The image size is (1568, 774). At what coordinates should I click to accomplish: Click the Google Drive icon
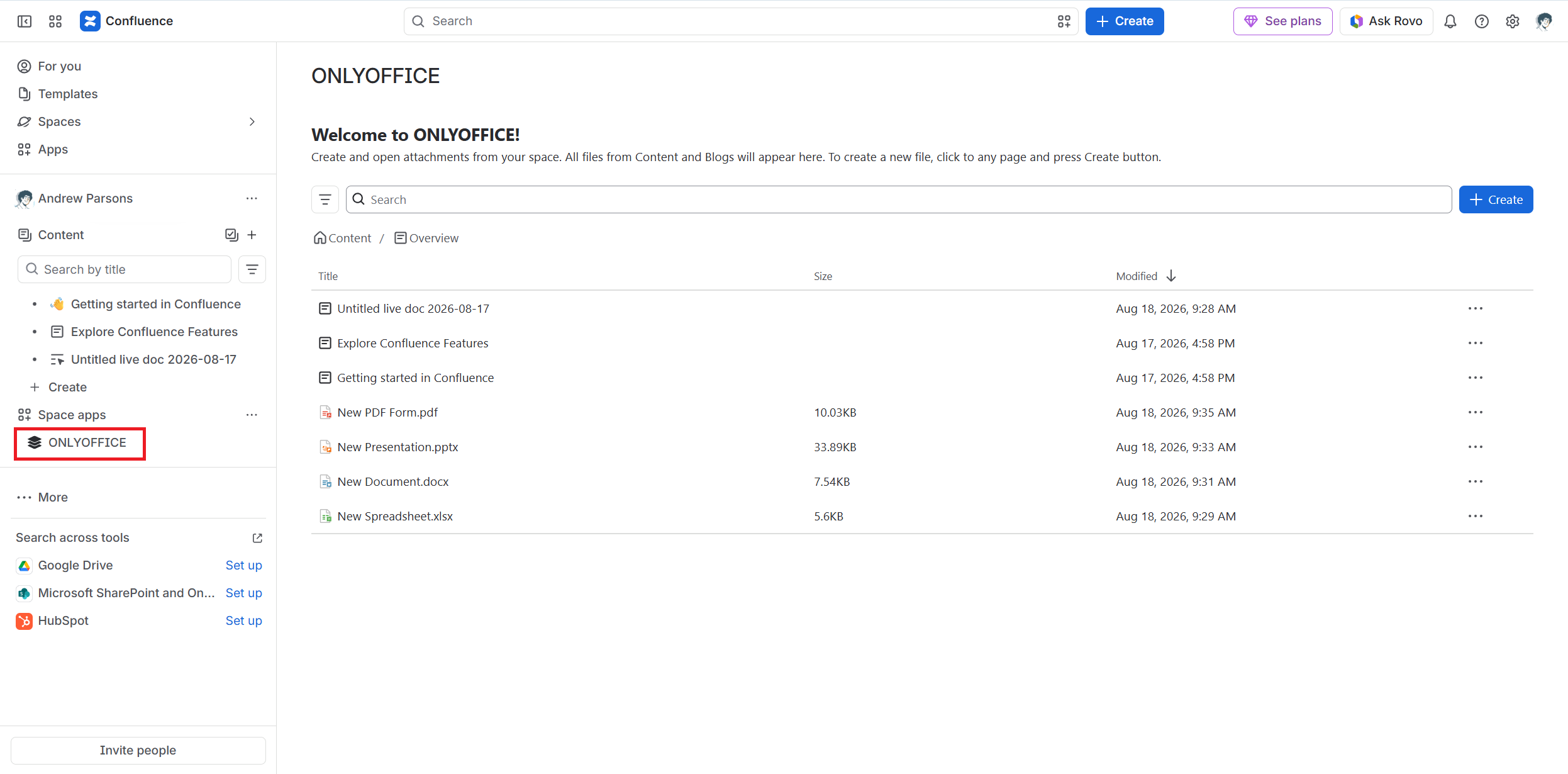pos(24,566)
